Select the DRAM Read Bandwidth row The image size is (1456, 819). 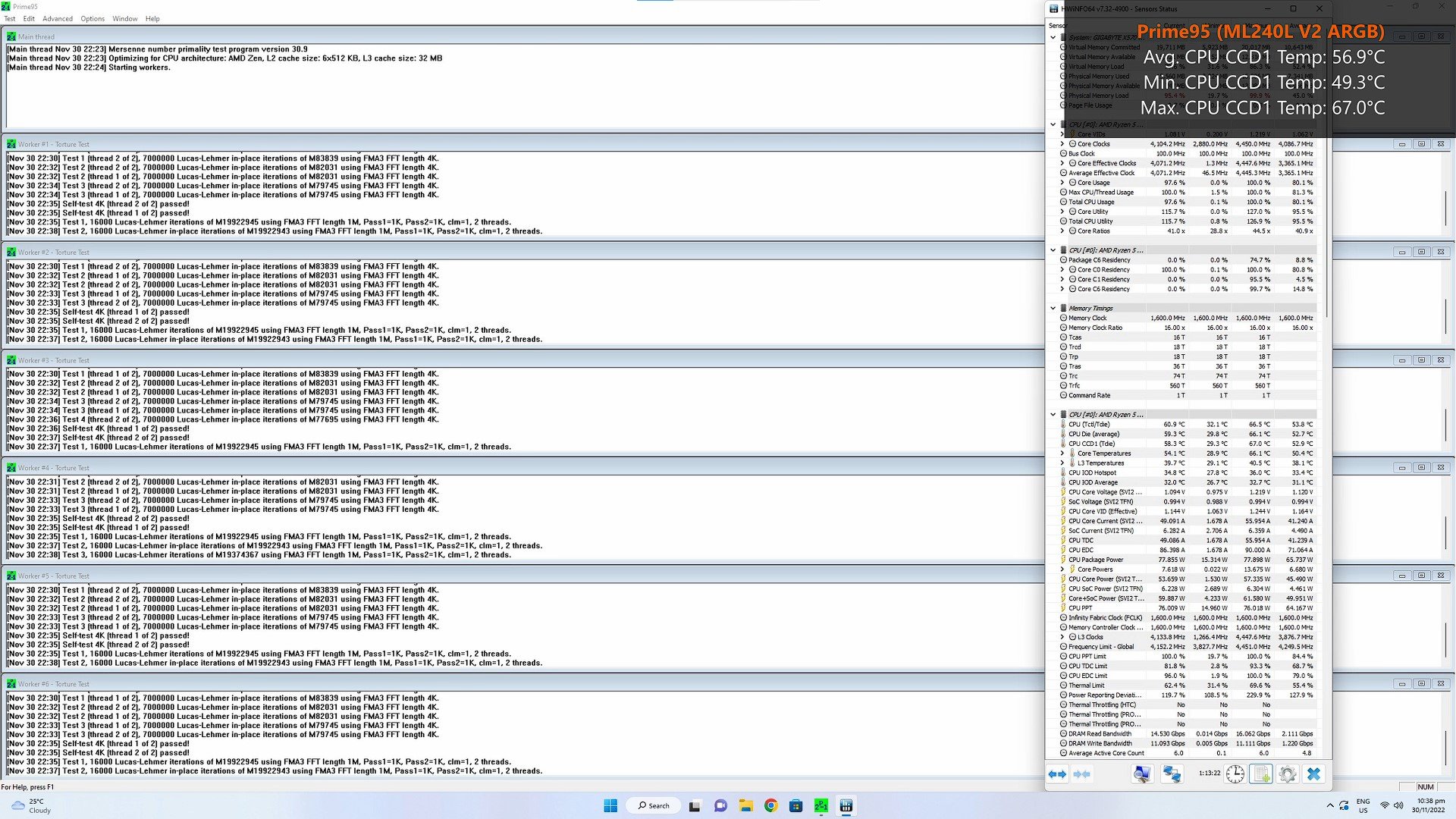click(x=1187, y=734)
